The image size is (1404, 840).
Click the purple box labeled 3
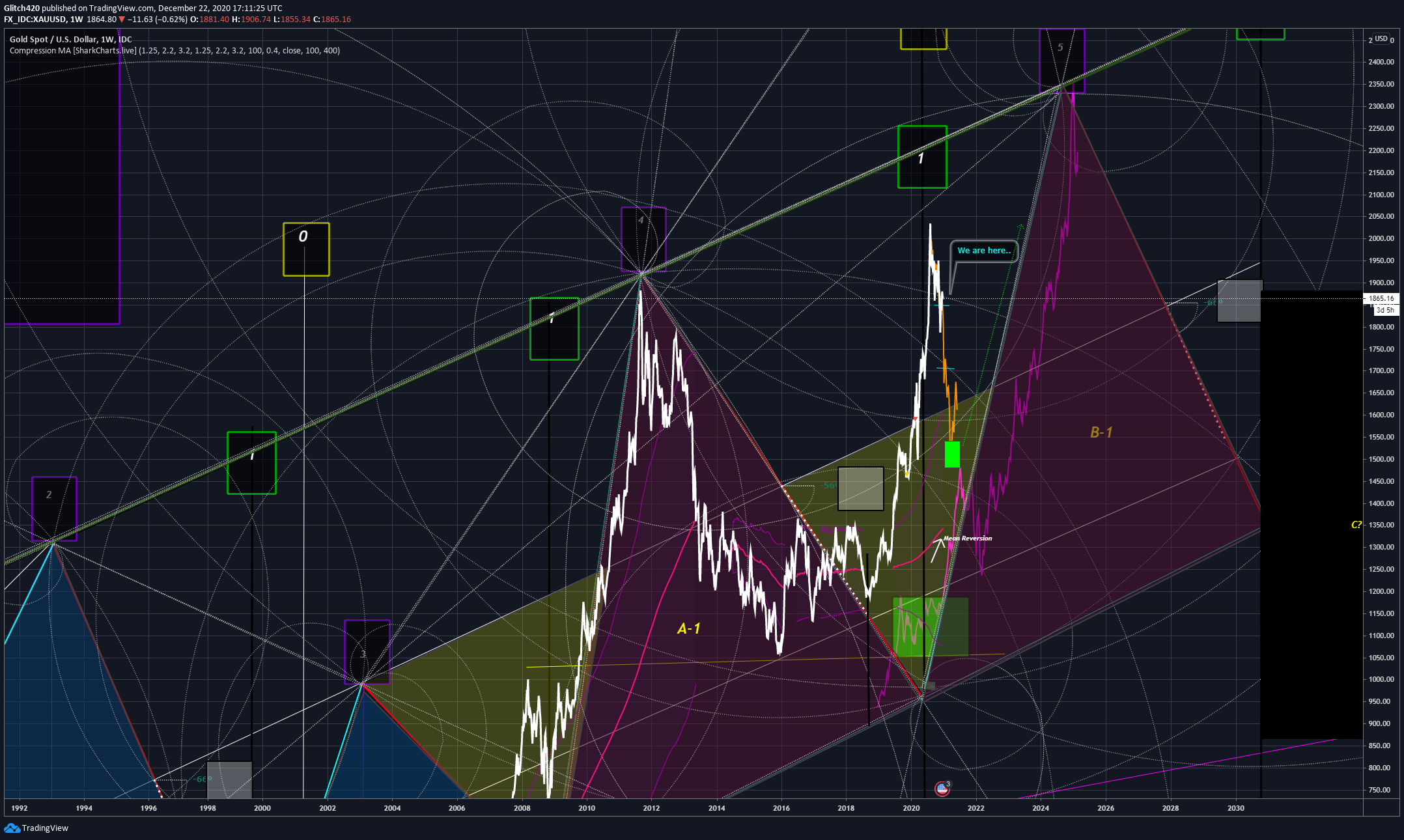(367, 652)
